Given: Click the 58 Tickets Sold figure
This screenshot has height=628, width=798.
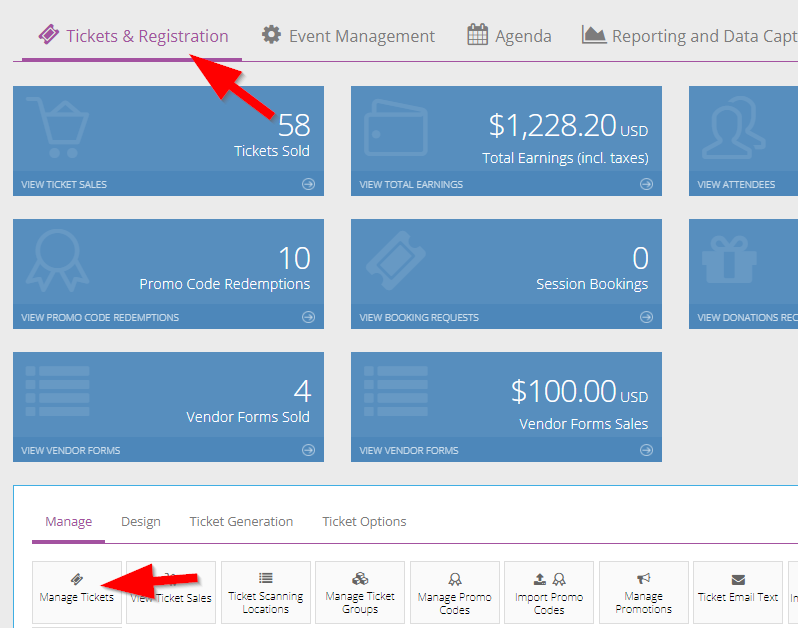Looking at the screenshot, I should point(294,125).
